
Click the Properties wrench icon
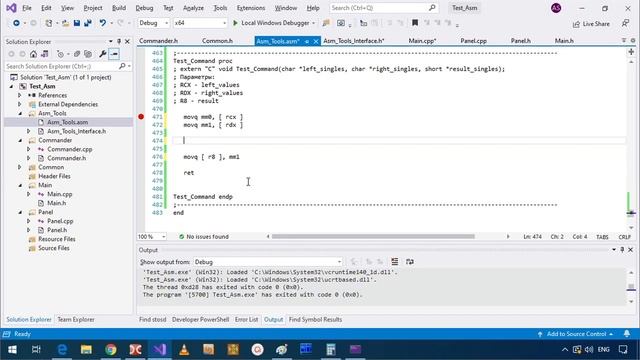coord(102,54)
